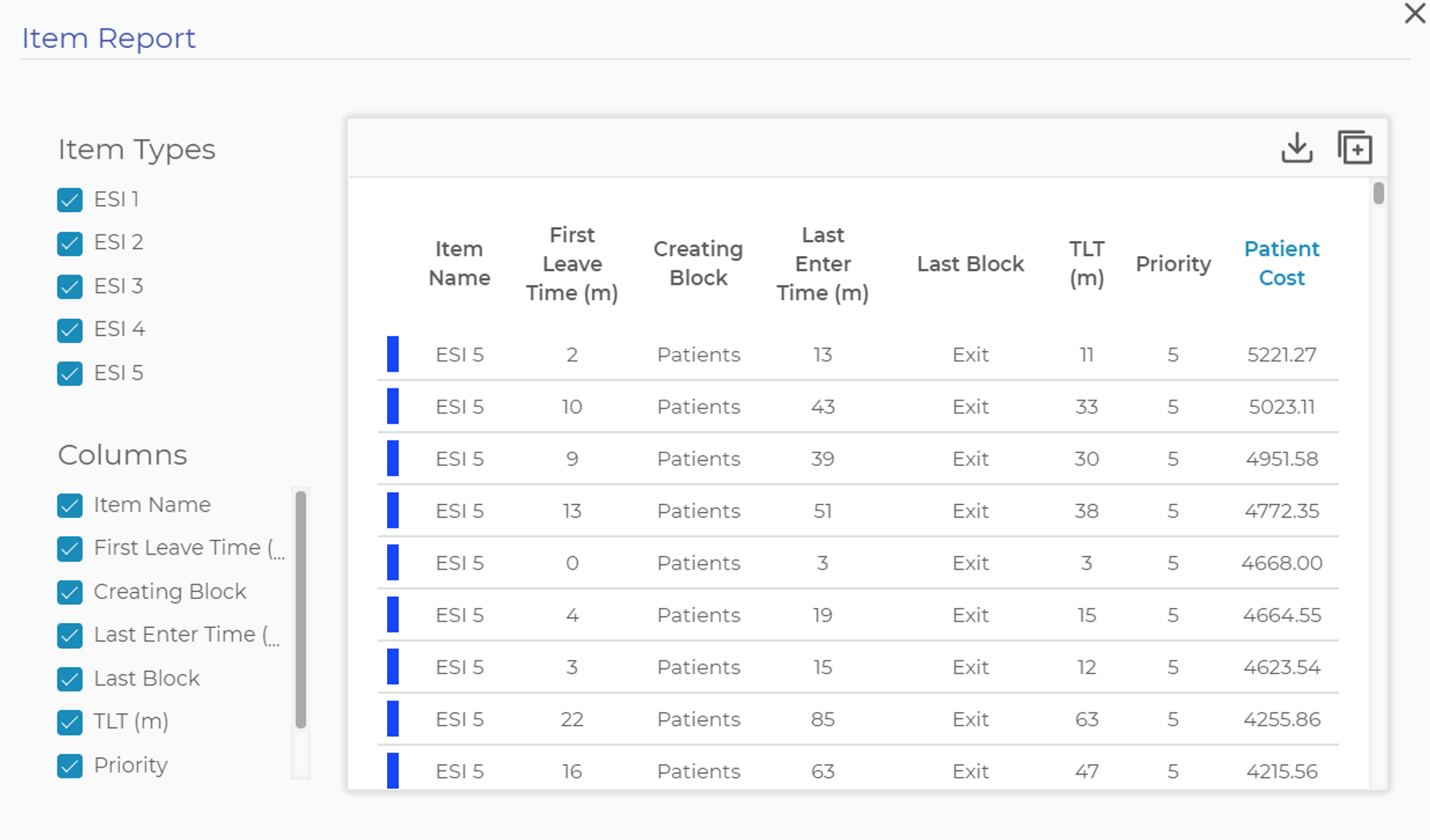Toggle the Item Name column checkbox

click(70, 505)
